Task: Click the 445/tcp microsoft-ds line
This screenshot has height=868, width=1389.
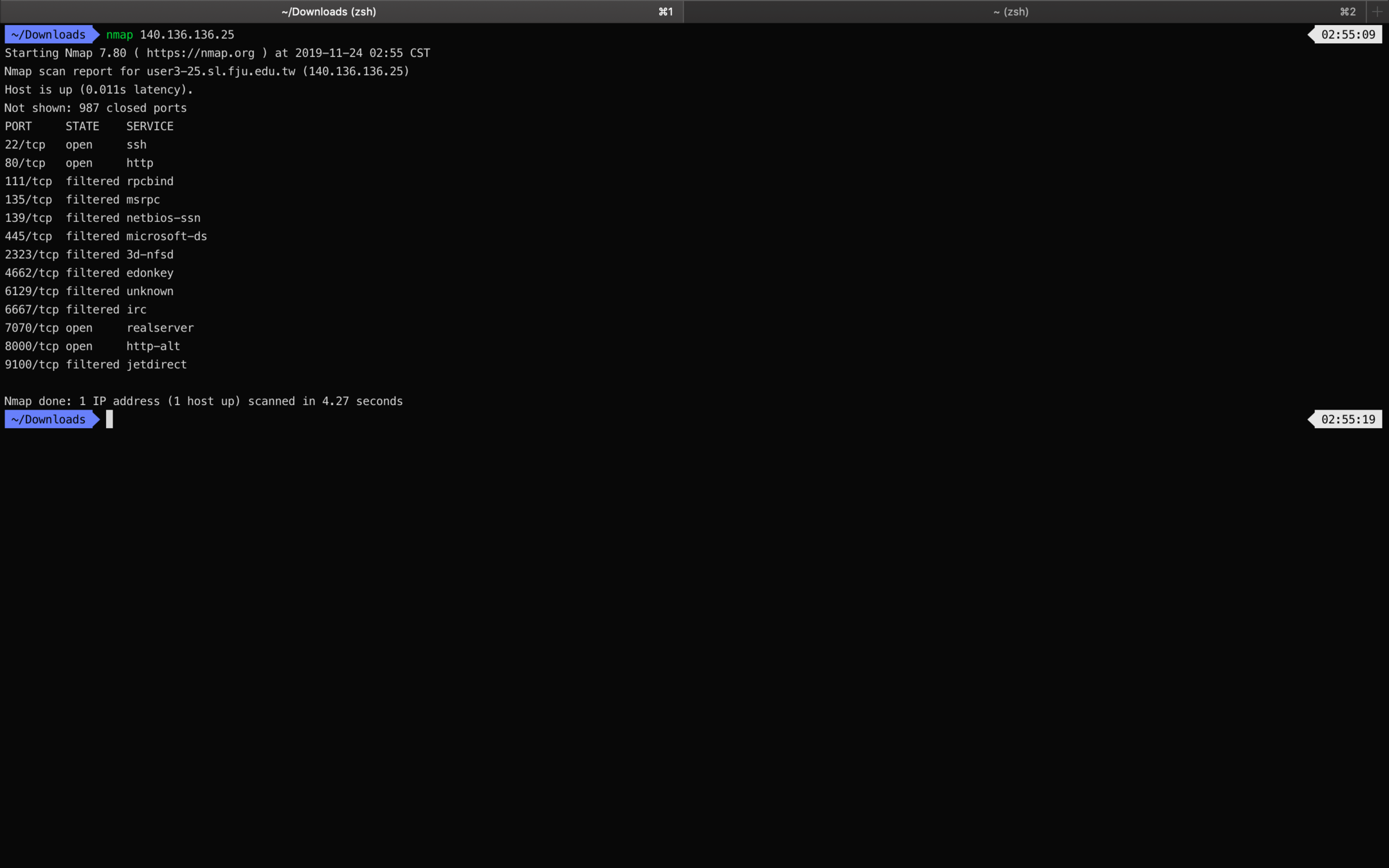Action: click(105, 236)
